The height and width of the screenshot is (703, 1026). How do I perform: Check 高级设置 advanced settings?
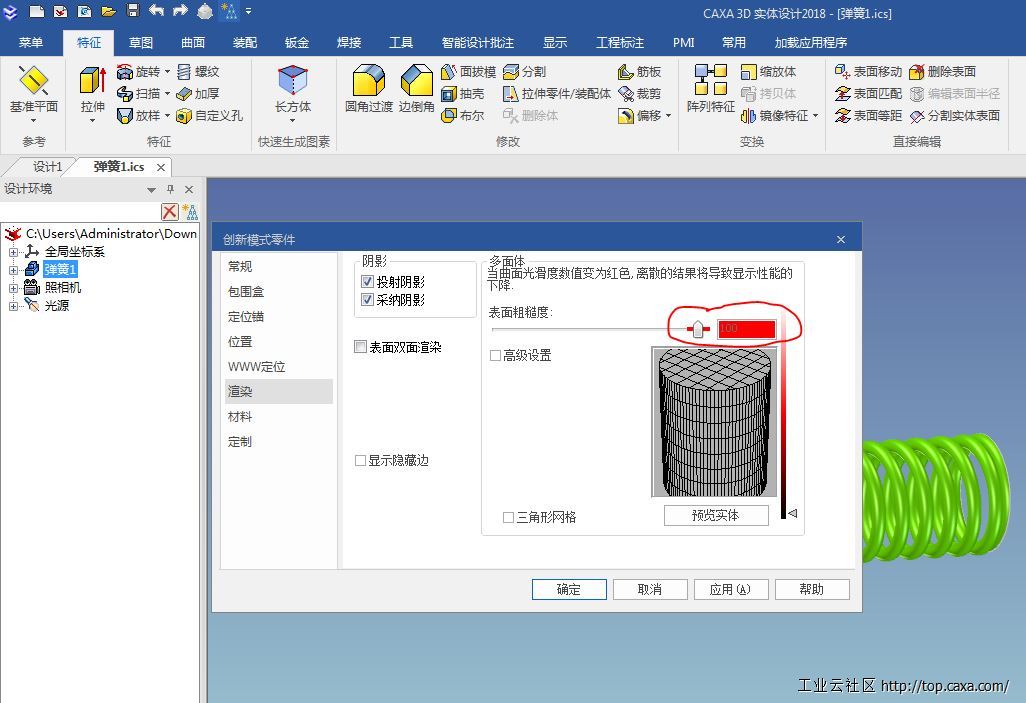point(495,355)
